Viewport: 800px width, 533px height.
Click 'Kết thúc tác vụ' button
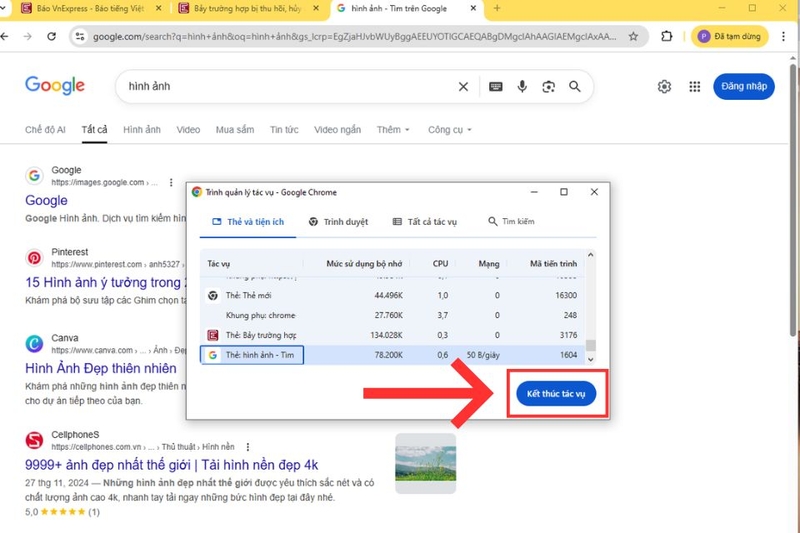pyautogui.click(x=556, y=394)
